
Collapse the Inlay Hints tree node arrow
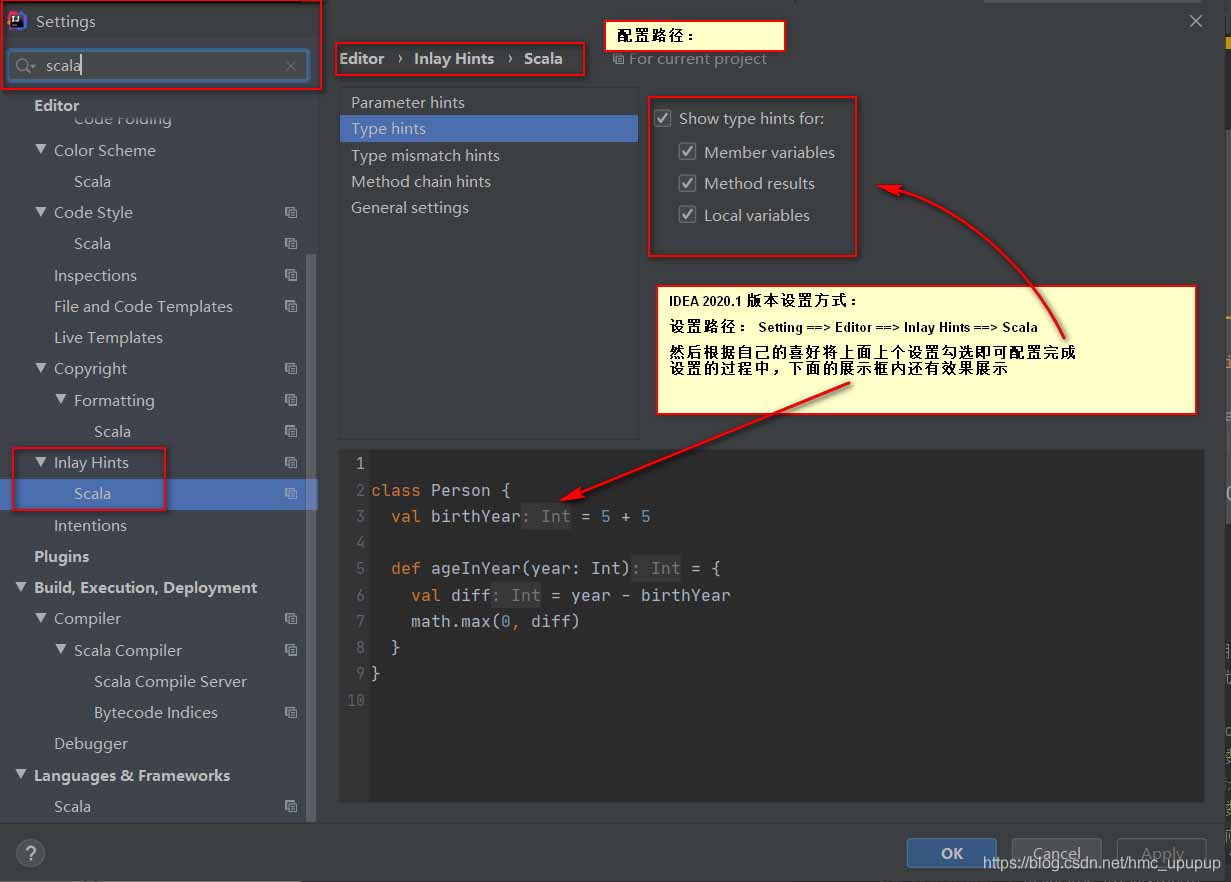(41, 462)
